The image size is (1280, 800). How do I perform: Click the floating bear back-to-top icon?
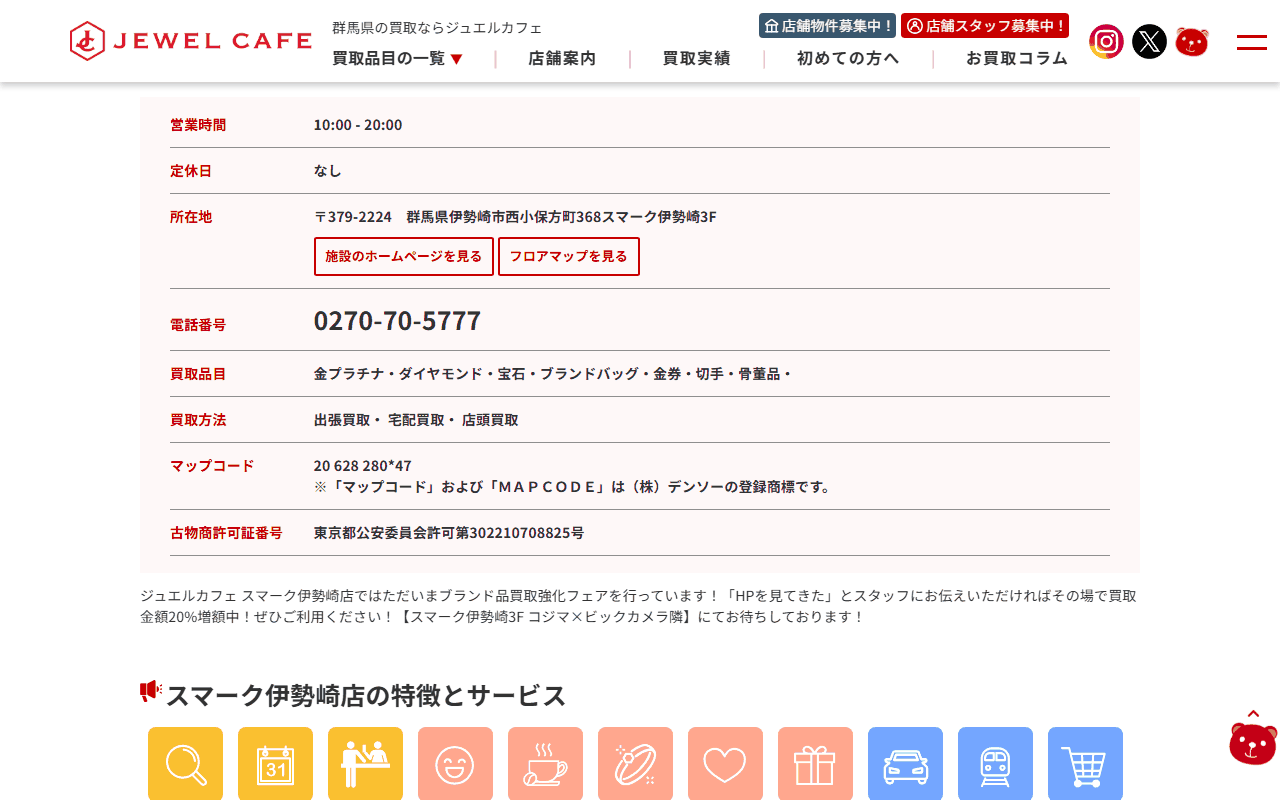[x=1253, y=738]
